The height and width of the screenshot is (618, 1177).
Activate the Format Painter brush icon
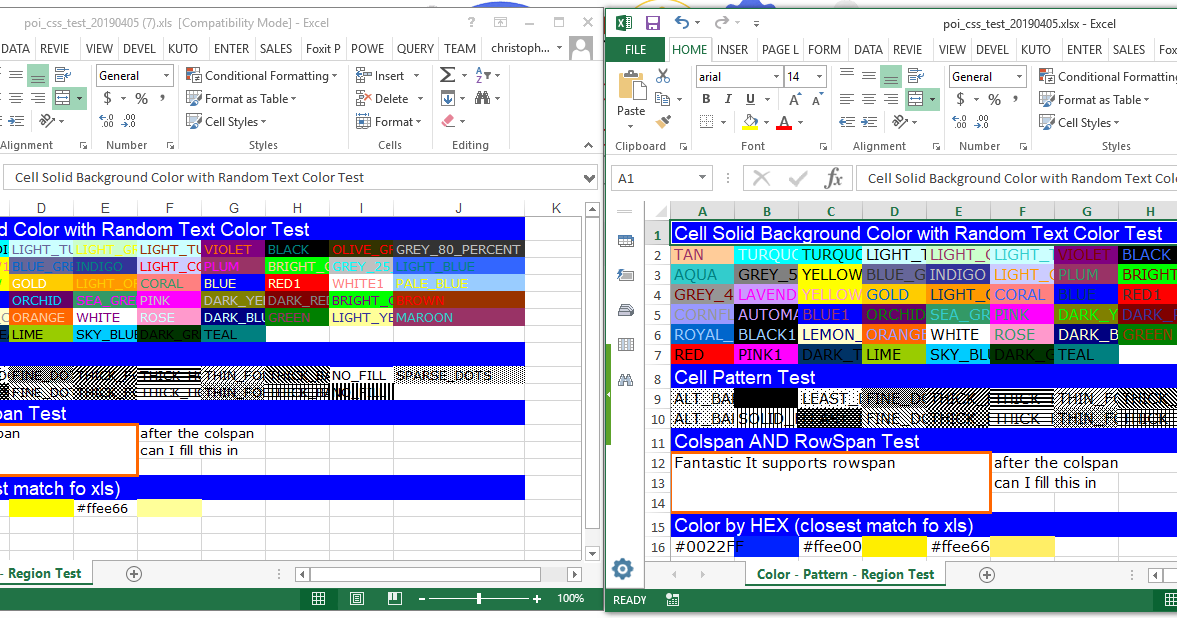[662, 122]
